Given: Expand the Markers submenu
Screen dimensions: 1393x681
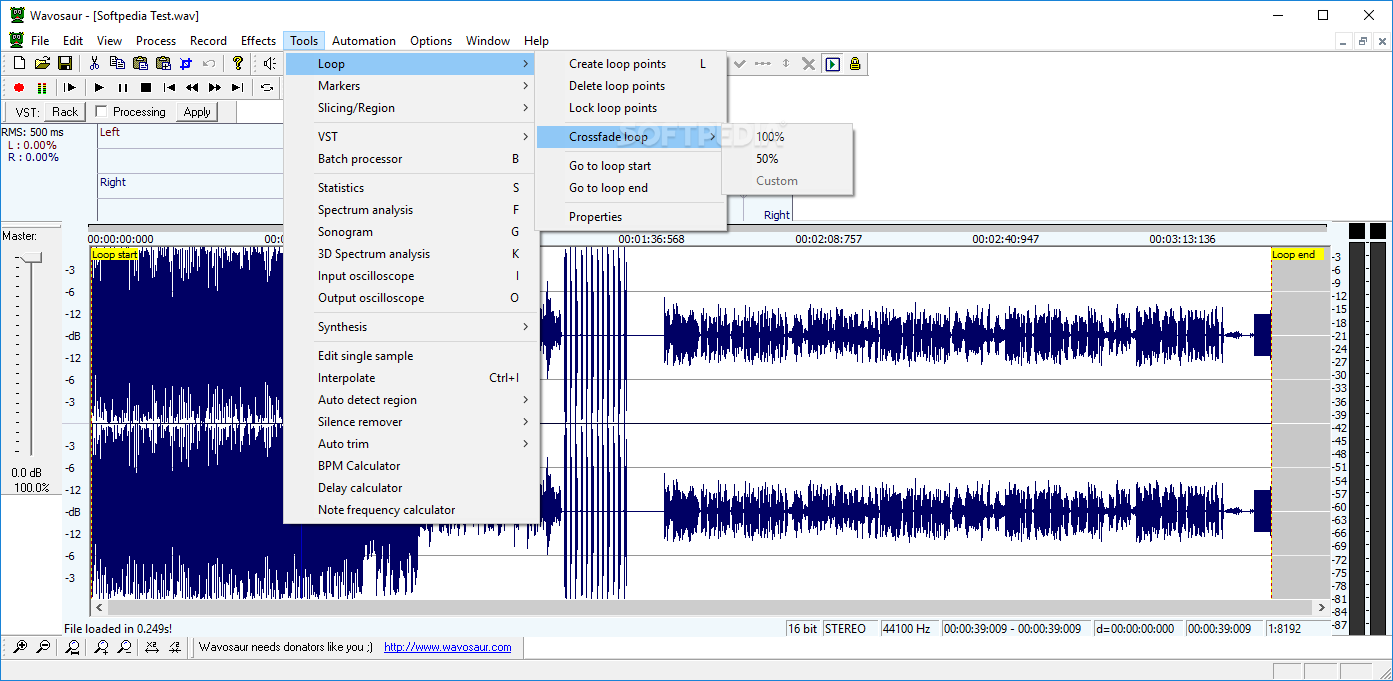Looking at the screenshot, I should click(x=411, y=86).
